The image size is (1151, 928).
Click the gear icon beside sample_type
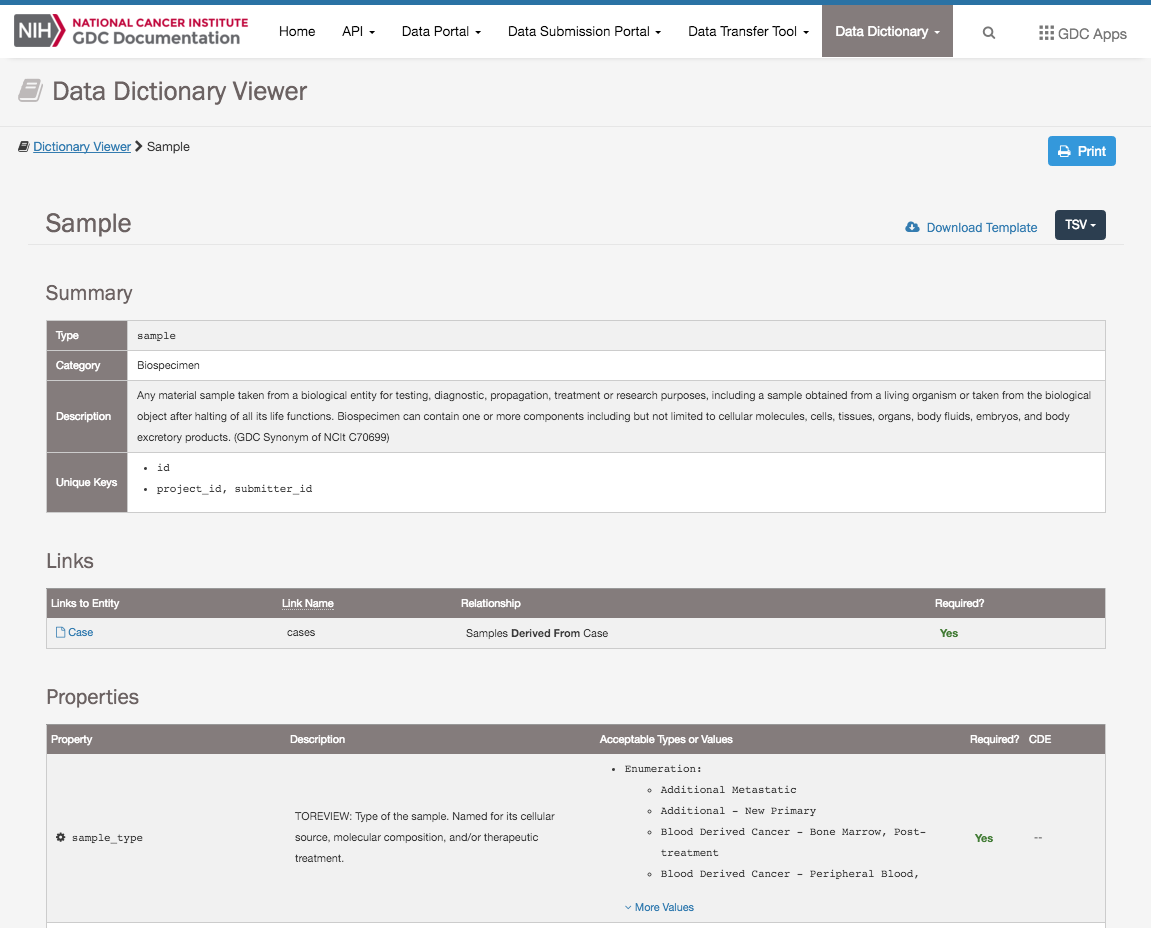coord(60,837)
